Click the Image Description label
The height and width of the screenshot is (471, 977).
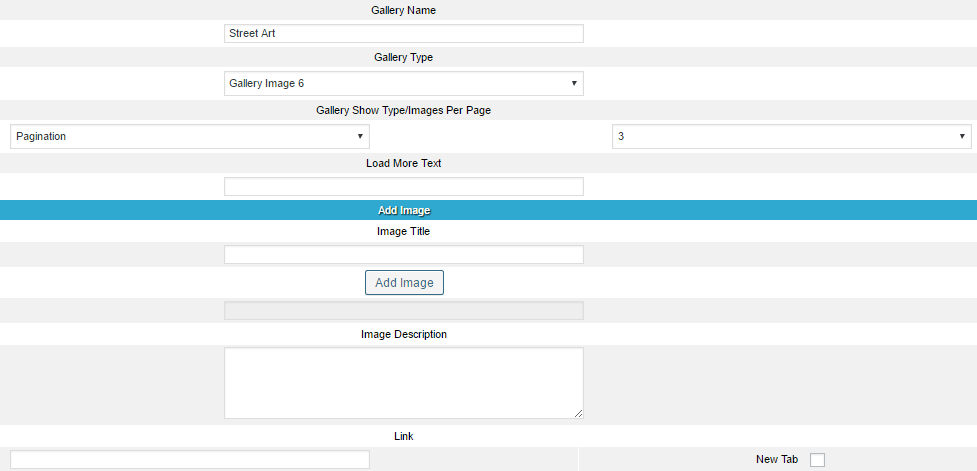404,334
